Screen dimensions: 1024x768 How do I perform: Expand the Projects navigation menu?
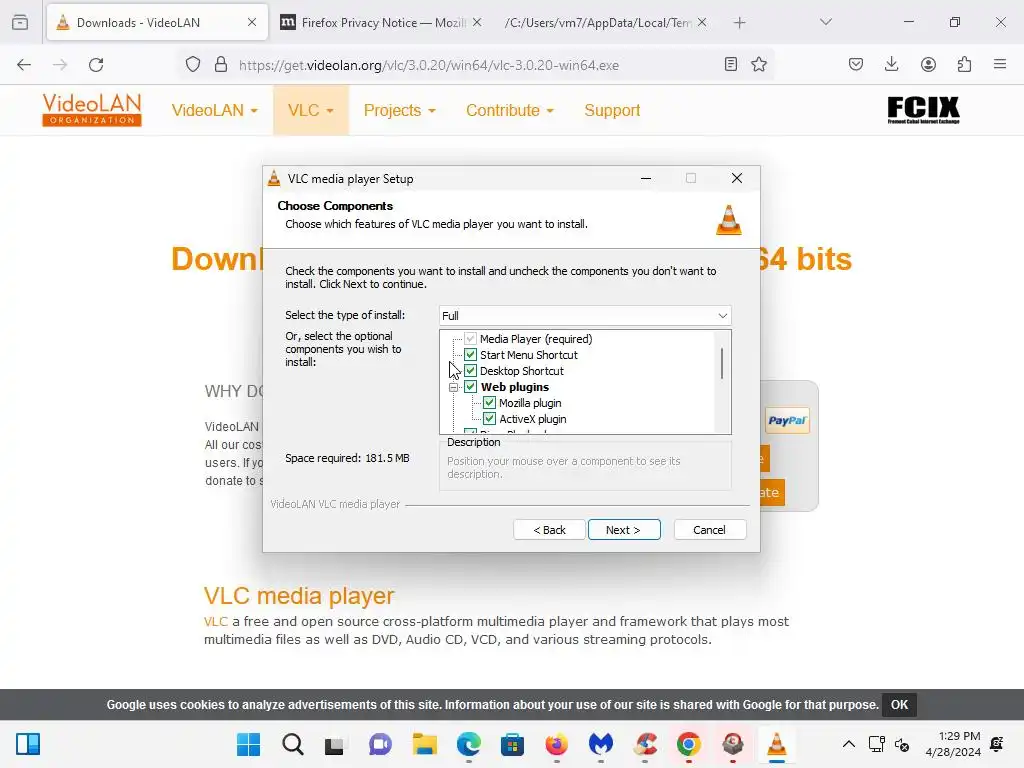point(399,110)
